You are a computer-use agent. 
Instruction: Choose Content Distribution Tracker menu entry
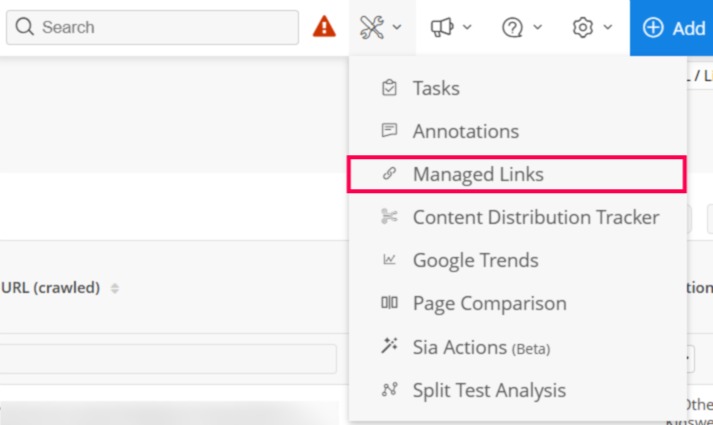(535, 217)
